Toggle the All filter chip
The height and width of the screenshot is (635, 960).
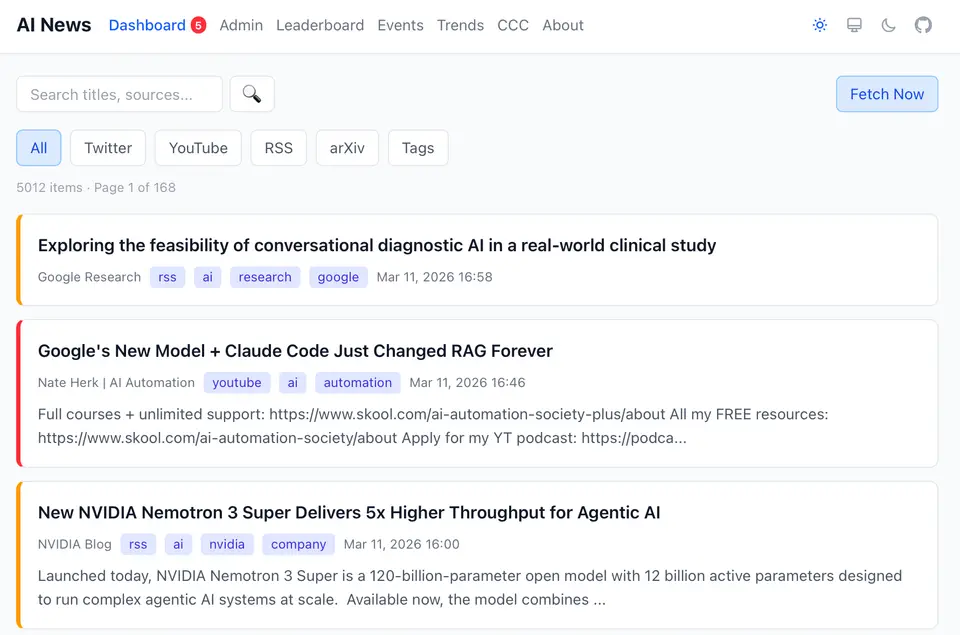(39, 148)
